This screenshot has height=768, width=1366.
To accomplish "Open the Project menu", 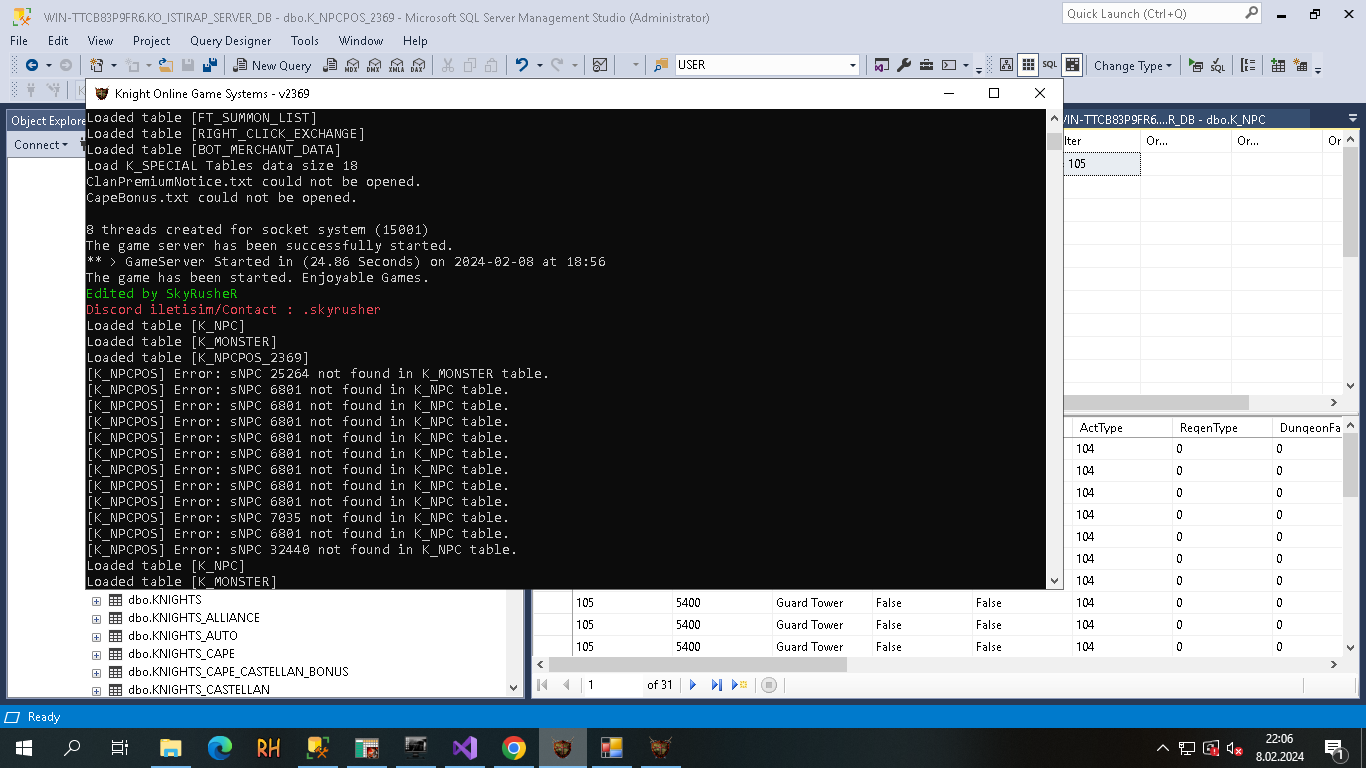I will 152,41.
